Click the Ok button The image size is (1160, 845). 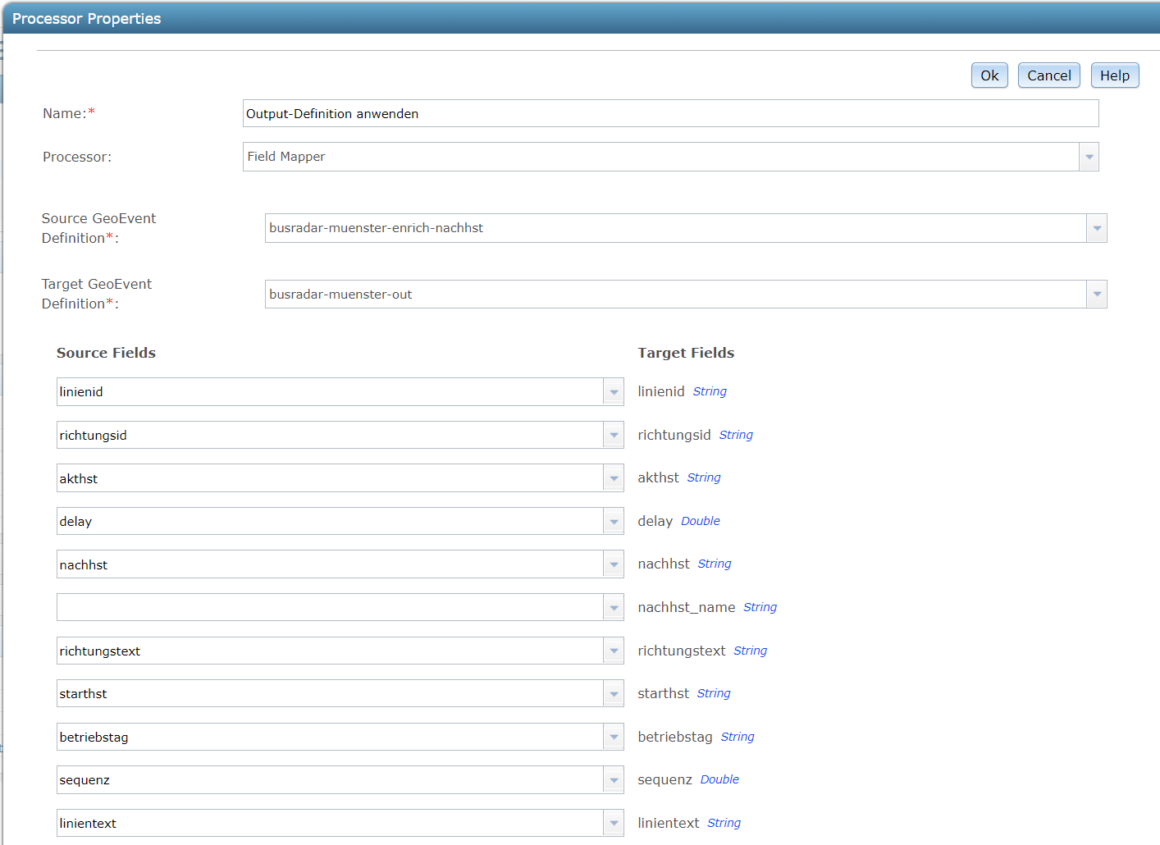(x=989, y=75)
